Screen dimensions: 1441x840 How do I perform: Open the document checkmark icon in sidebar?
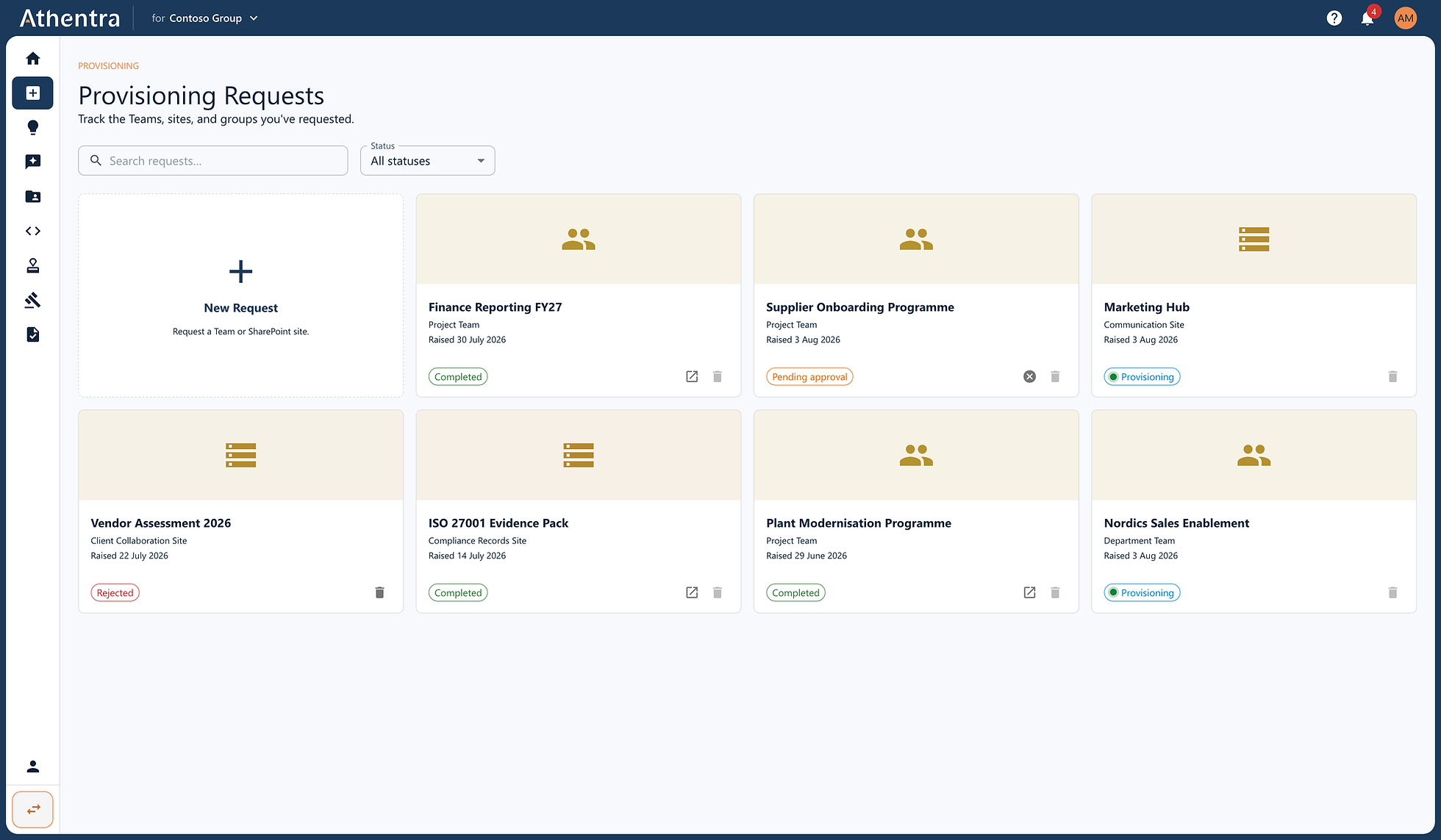click(x=32, y=334)
